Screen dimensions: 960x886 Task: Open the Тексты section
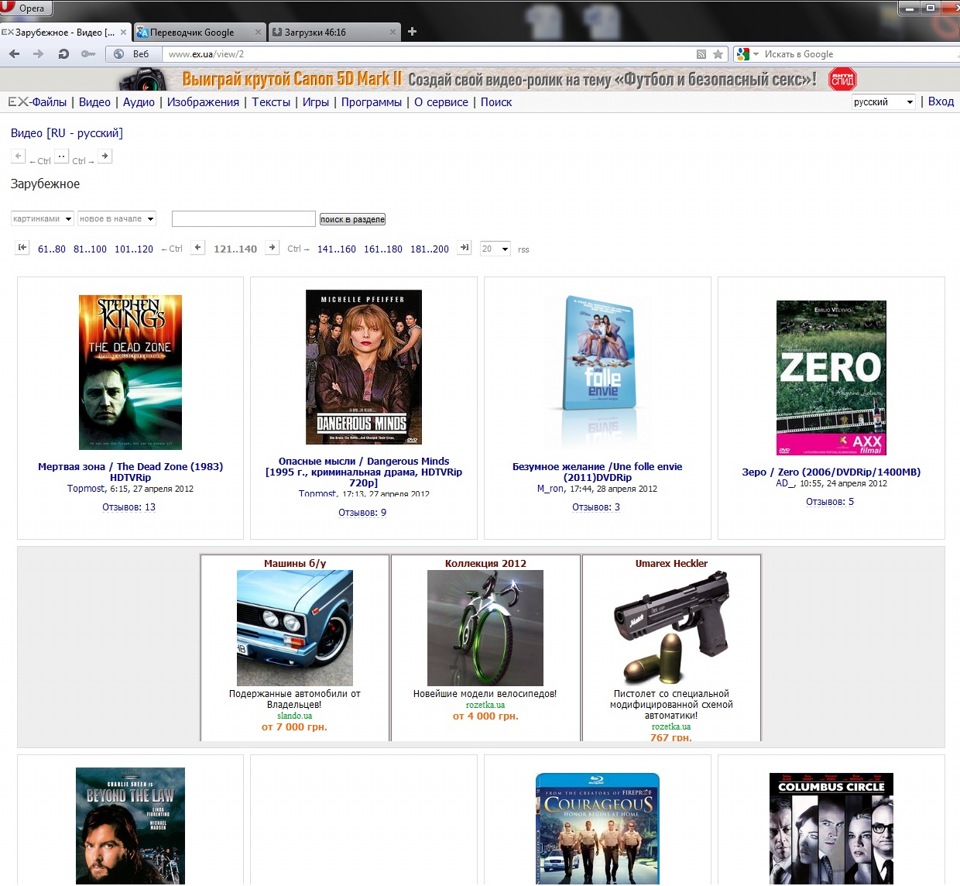(271, 102)
